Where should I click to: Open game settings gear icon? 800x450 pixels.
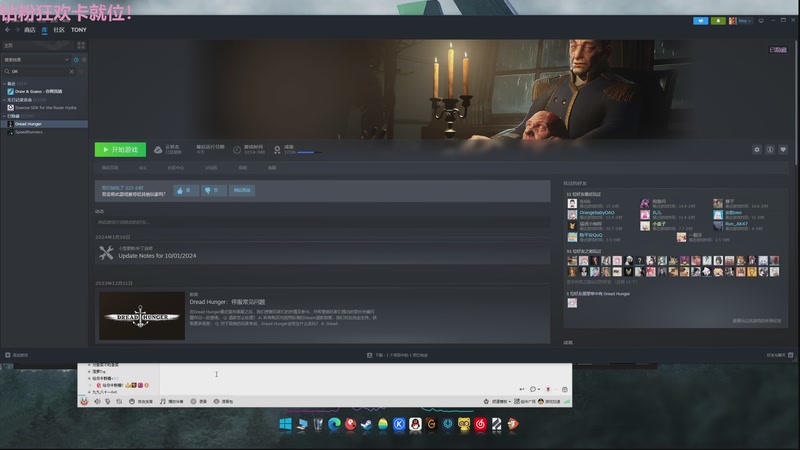[x=757, y=149]
